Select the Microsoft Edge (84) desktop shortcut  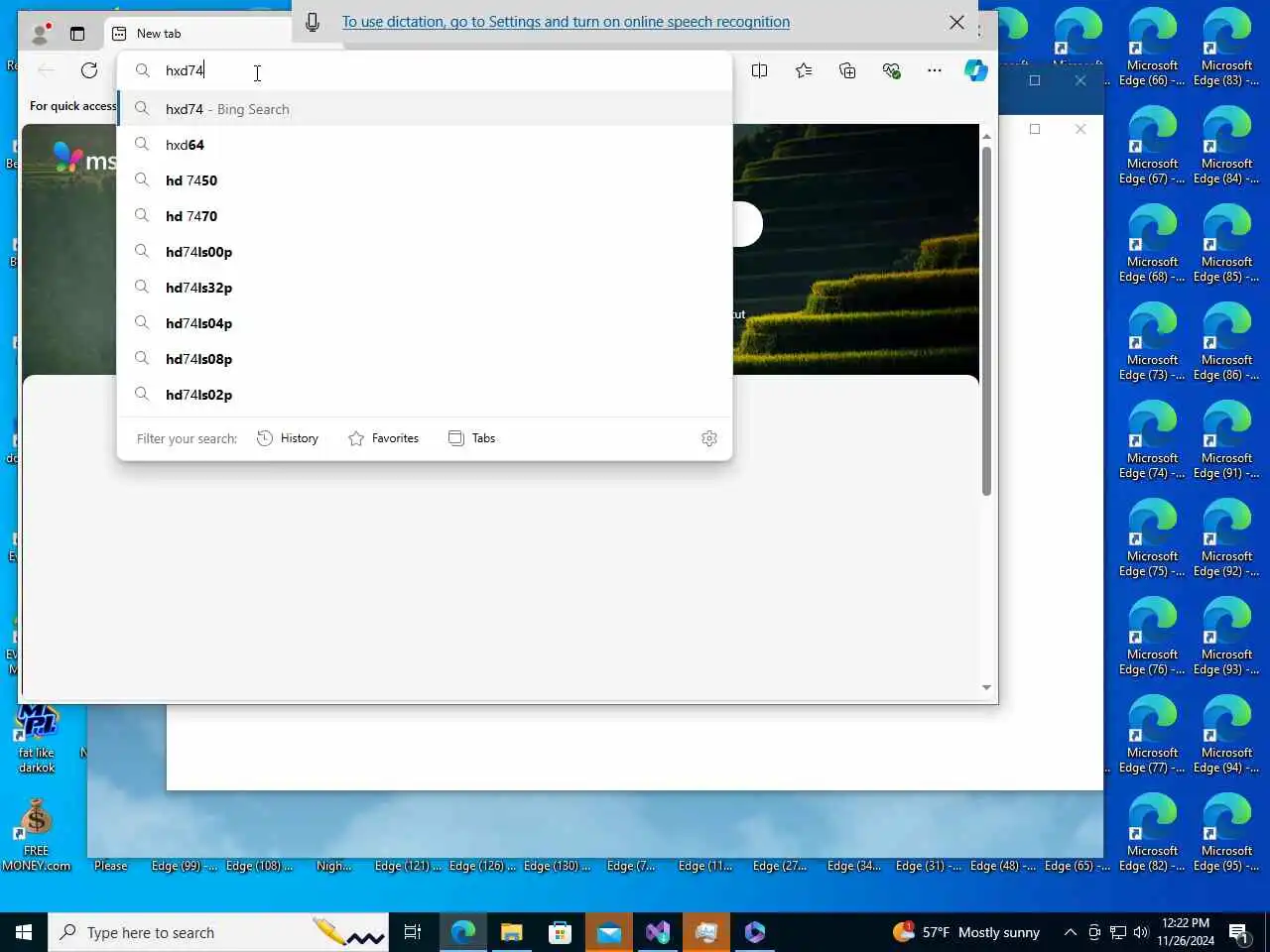[1226, 146]
